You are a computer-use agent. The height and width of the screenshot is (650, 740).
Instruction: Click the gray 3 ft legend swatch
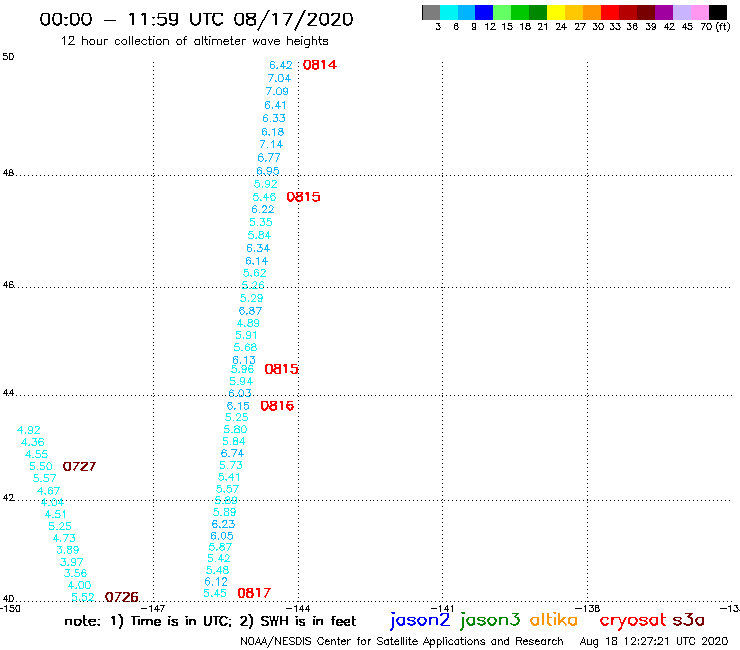tap(431, 12)
